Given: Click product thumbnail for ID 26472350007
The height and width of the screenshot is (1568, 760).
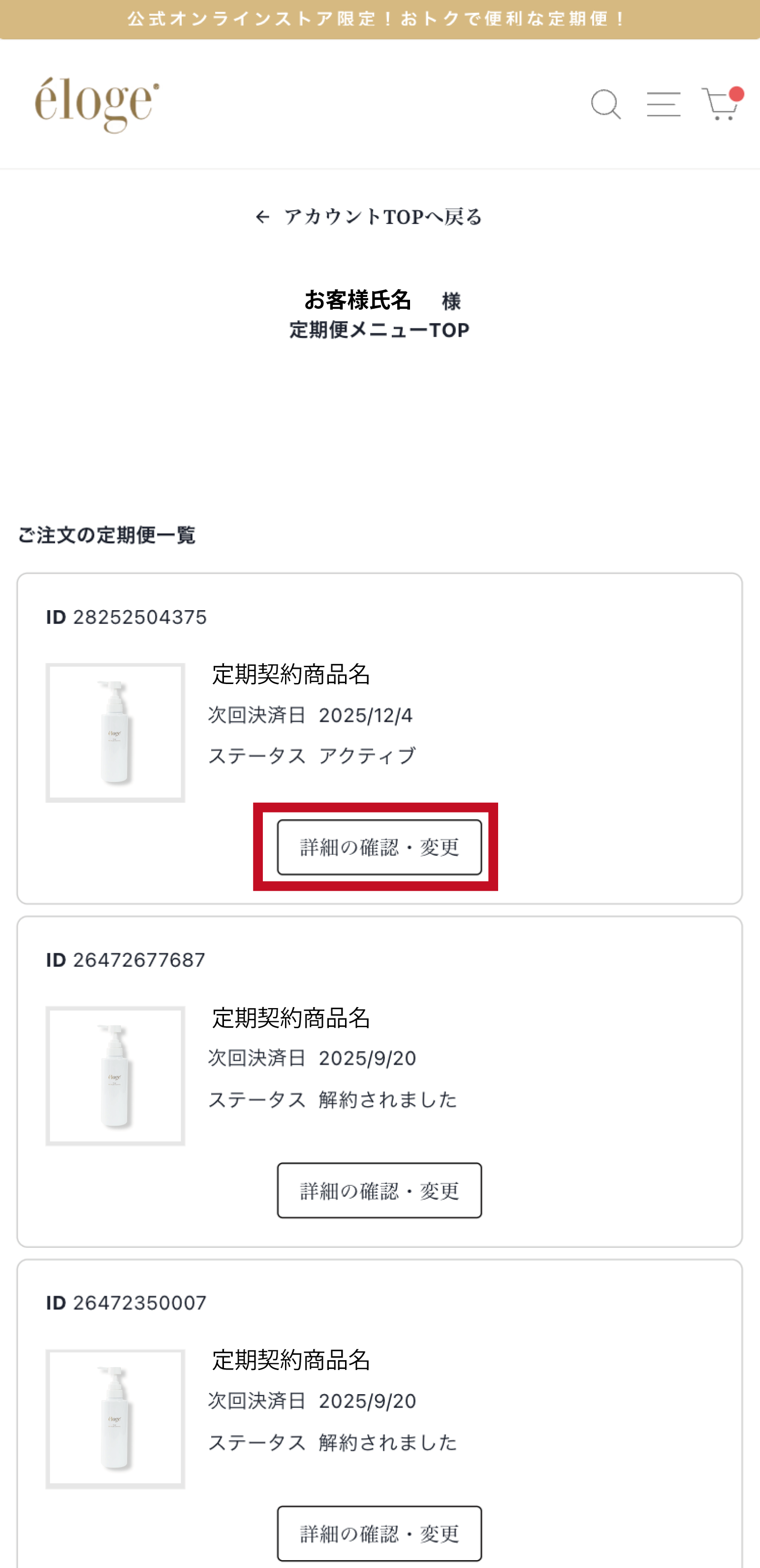Looking at the screenshot, I should click(116, 1418).
